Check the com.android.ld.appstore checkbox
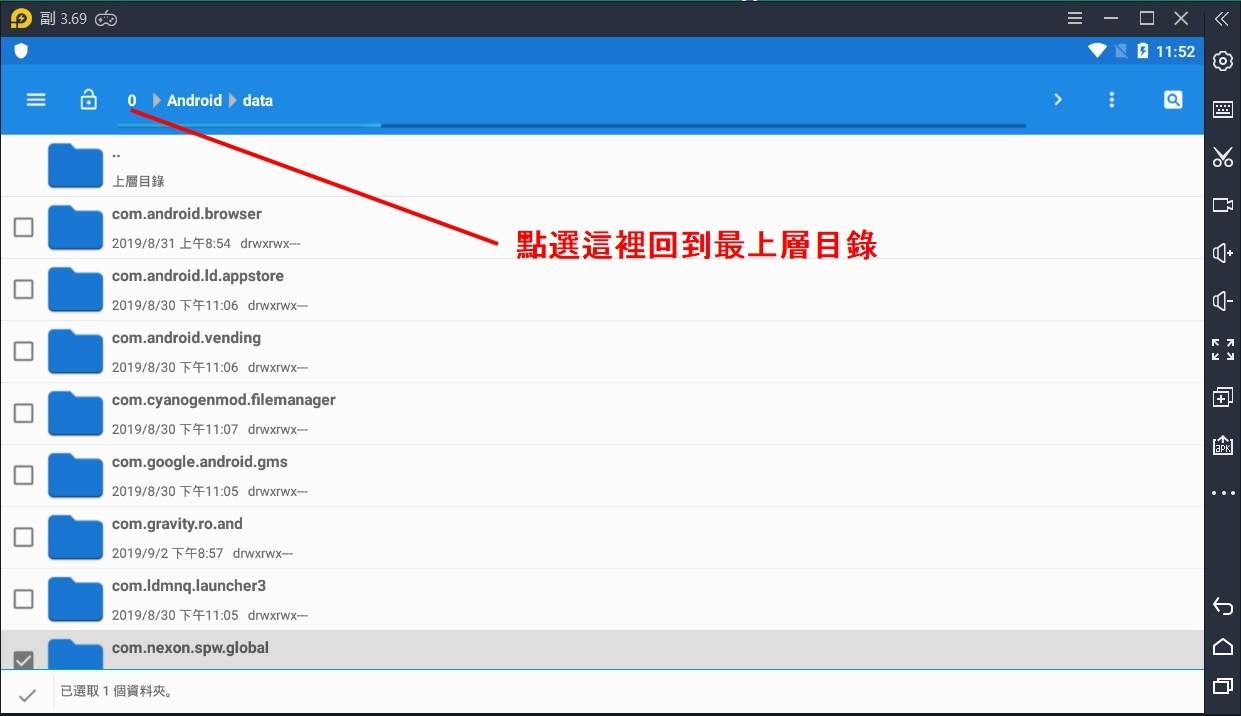The image size is (1241, 716). [x=23, y=289]
